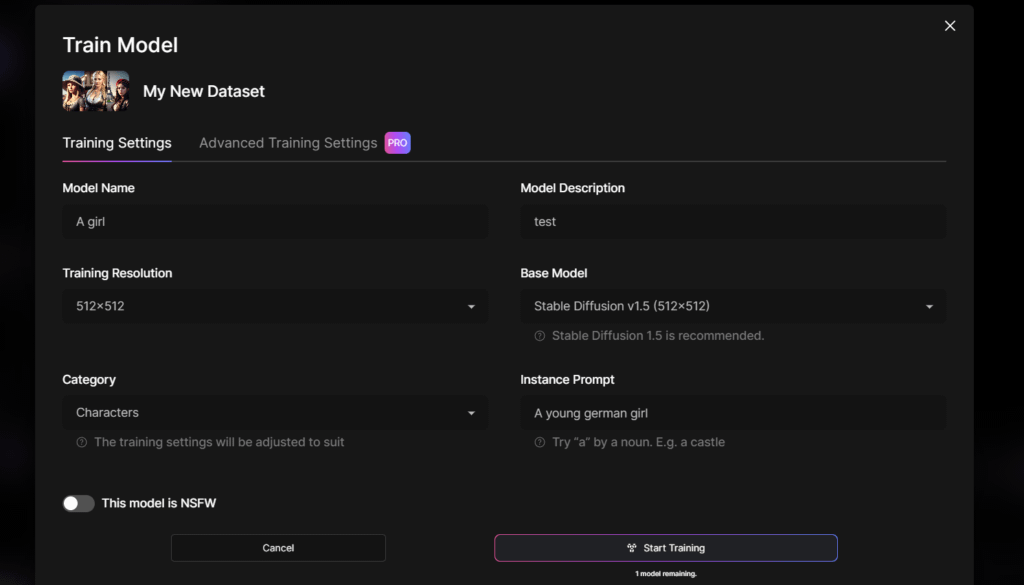Click the PRO badge icon
Screen dimensions: 1024x585
click(397, 143)
